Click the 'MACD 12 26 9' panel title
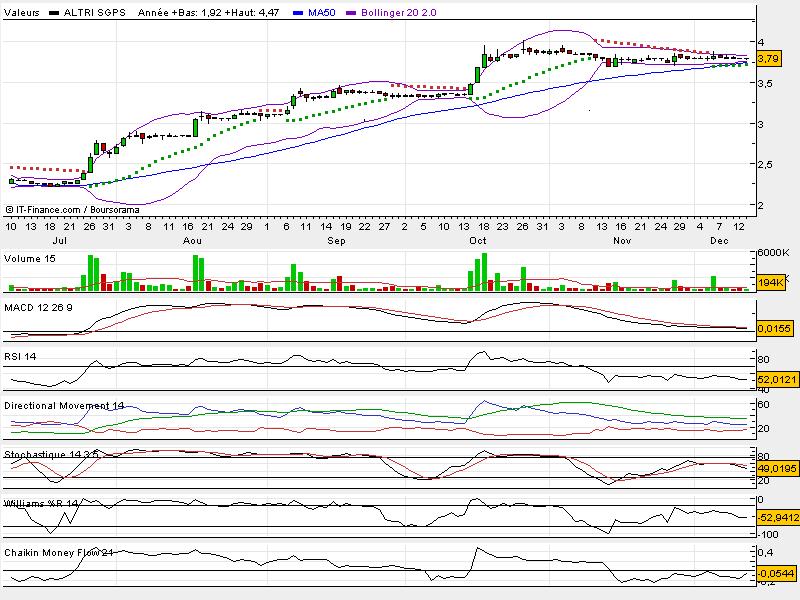This screenshot has width=800, height=600. click(x=38, y=308)
